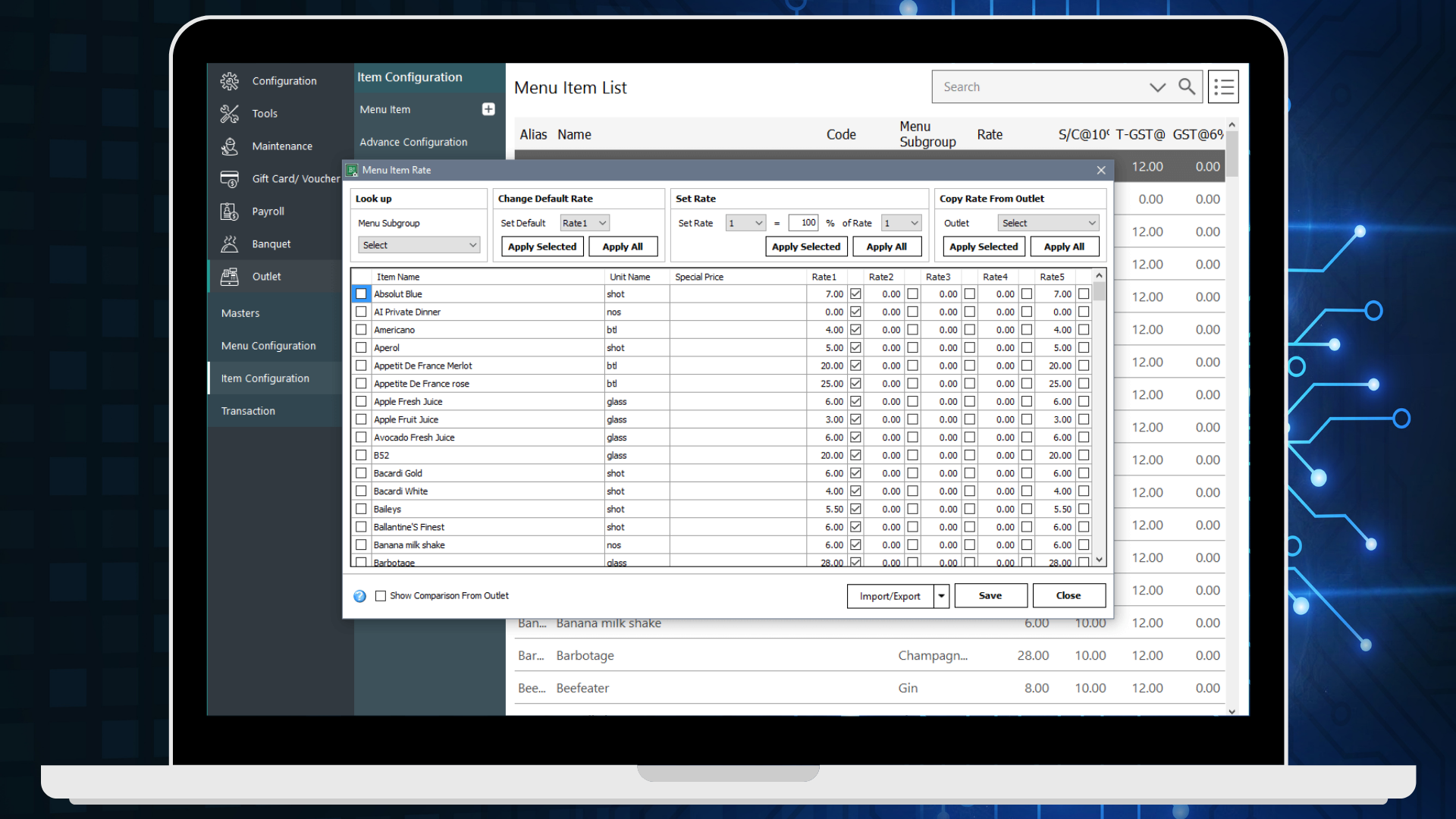Expand the Import/Export arrow dropdown
The width and height of the screenshot is (1456, 819).
[x=941, y=596]
